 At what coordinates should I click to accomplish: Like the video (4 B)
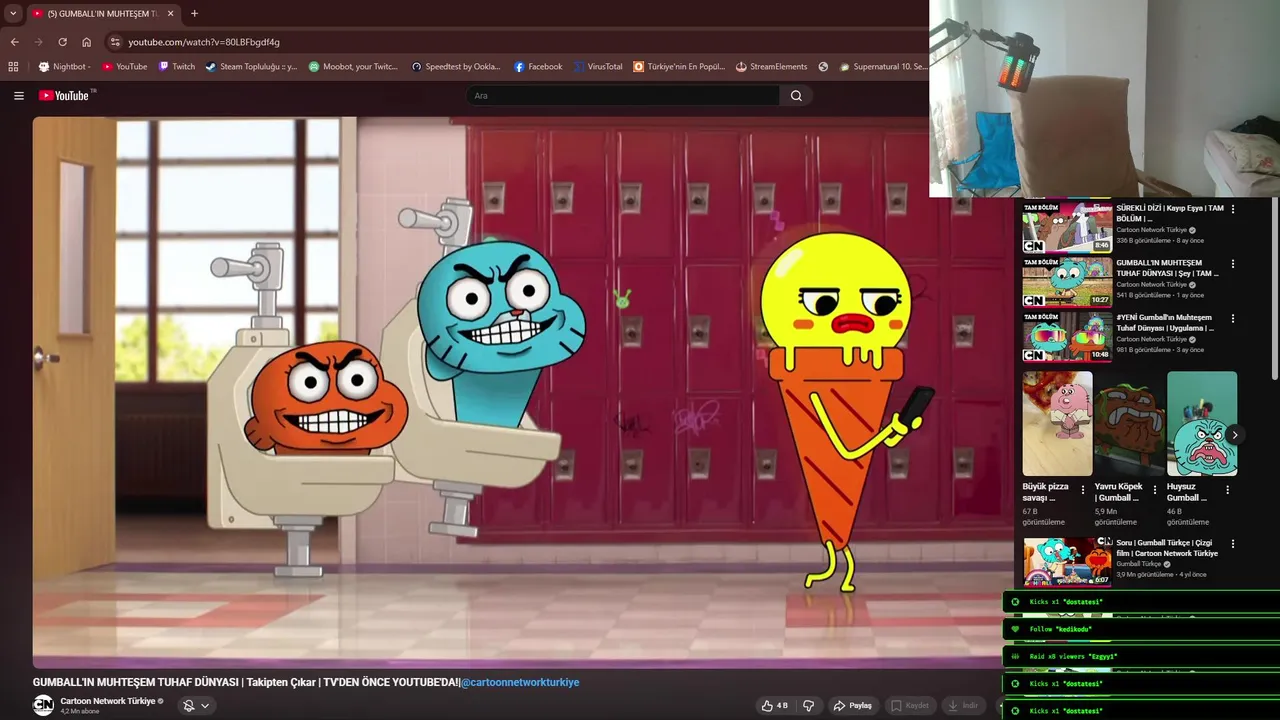[775, 705]
